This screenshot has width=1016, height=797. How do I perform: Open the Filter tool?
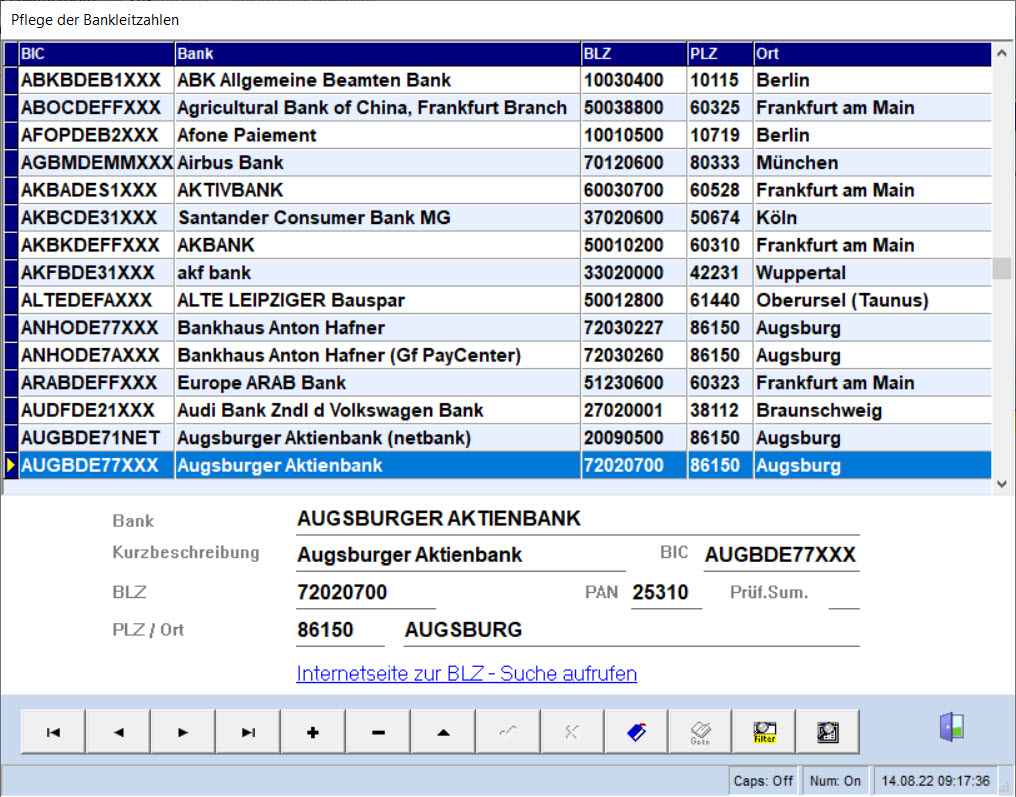pyautogui.click(x=765, y=732)
